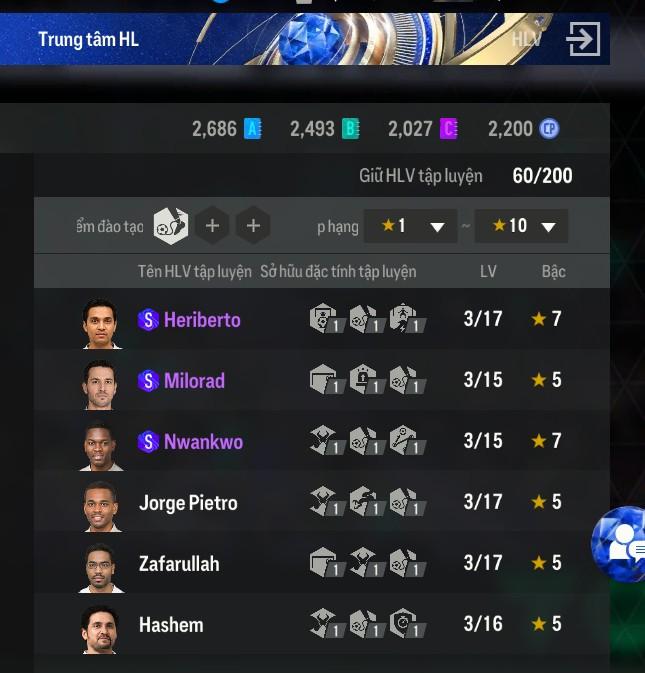
Task: Open the blue gem chat bubble icon
Action: pyautogui.click(x=618, y=543)
